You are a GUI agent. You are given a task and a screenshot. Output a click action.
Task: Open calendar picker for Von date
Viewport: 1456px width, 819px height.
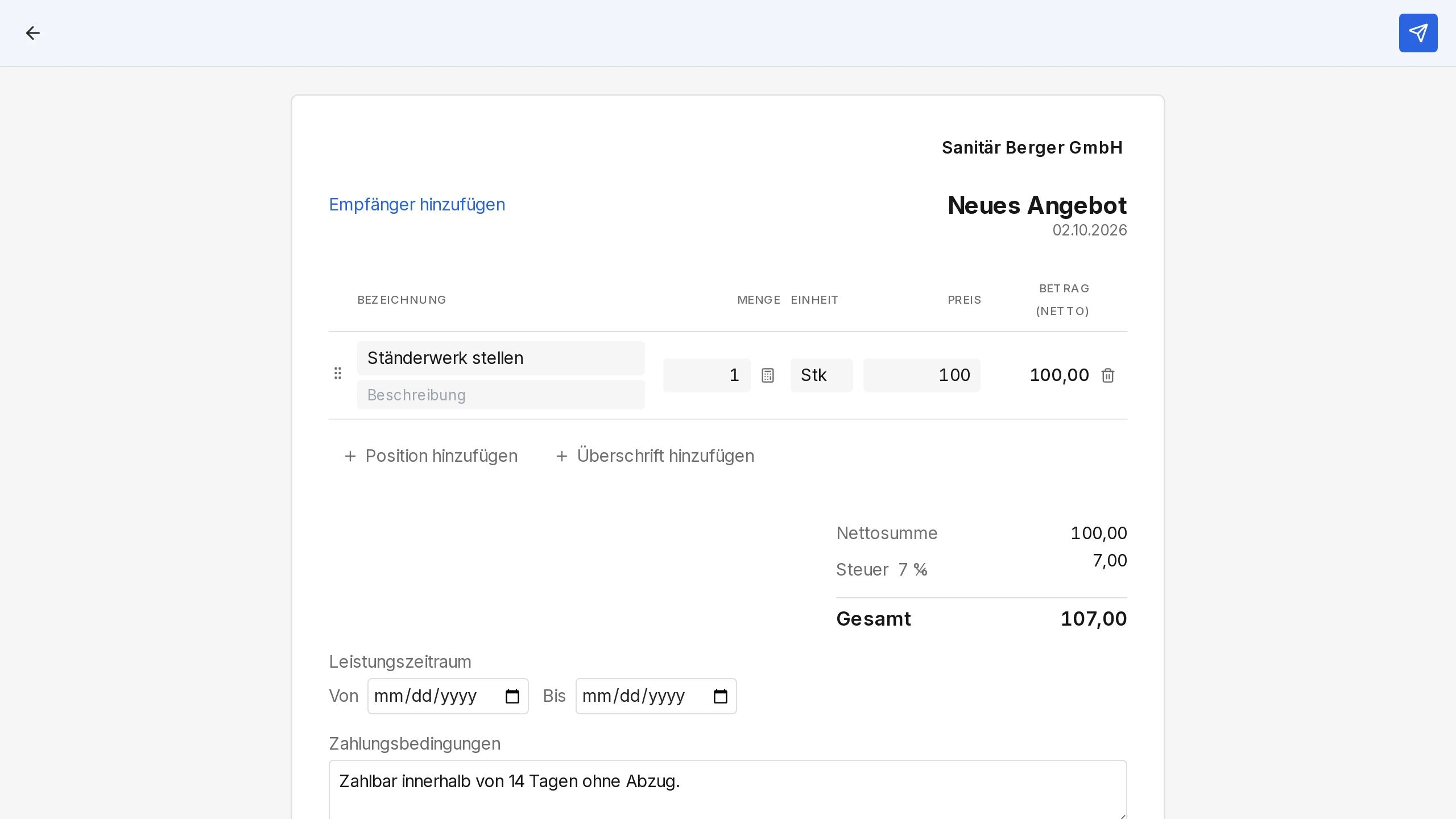[512, 696]
